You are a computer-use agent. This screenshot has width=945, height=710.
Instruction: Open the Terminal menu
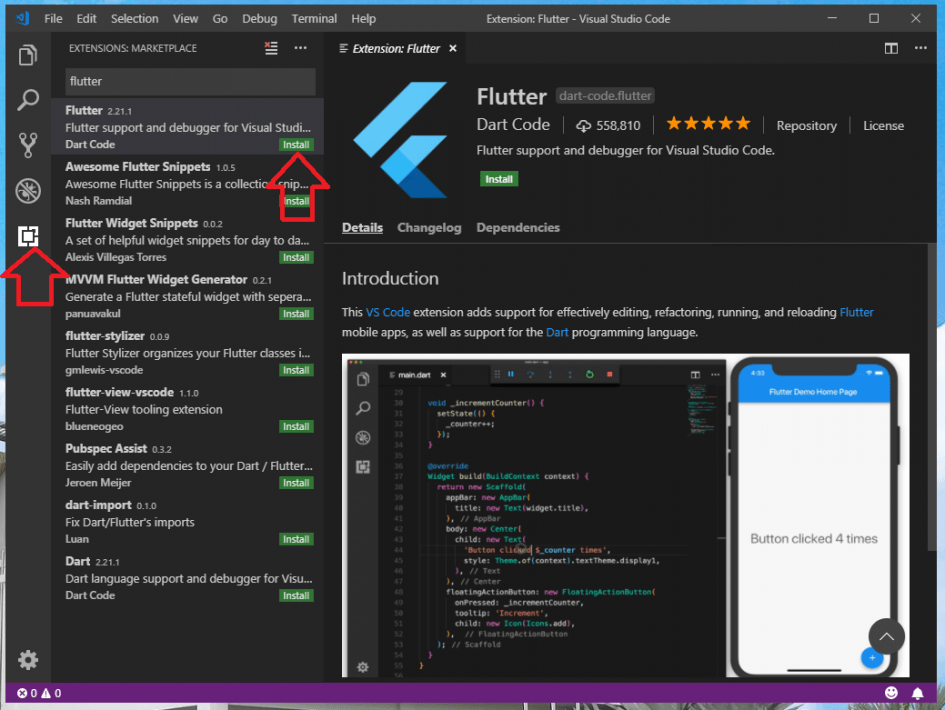(x=314, y=19)
